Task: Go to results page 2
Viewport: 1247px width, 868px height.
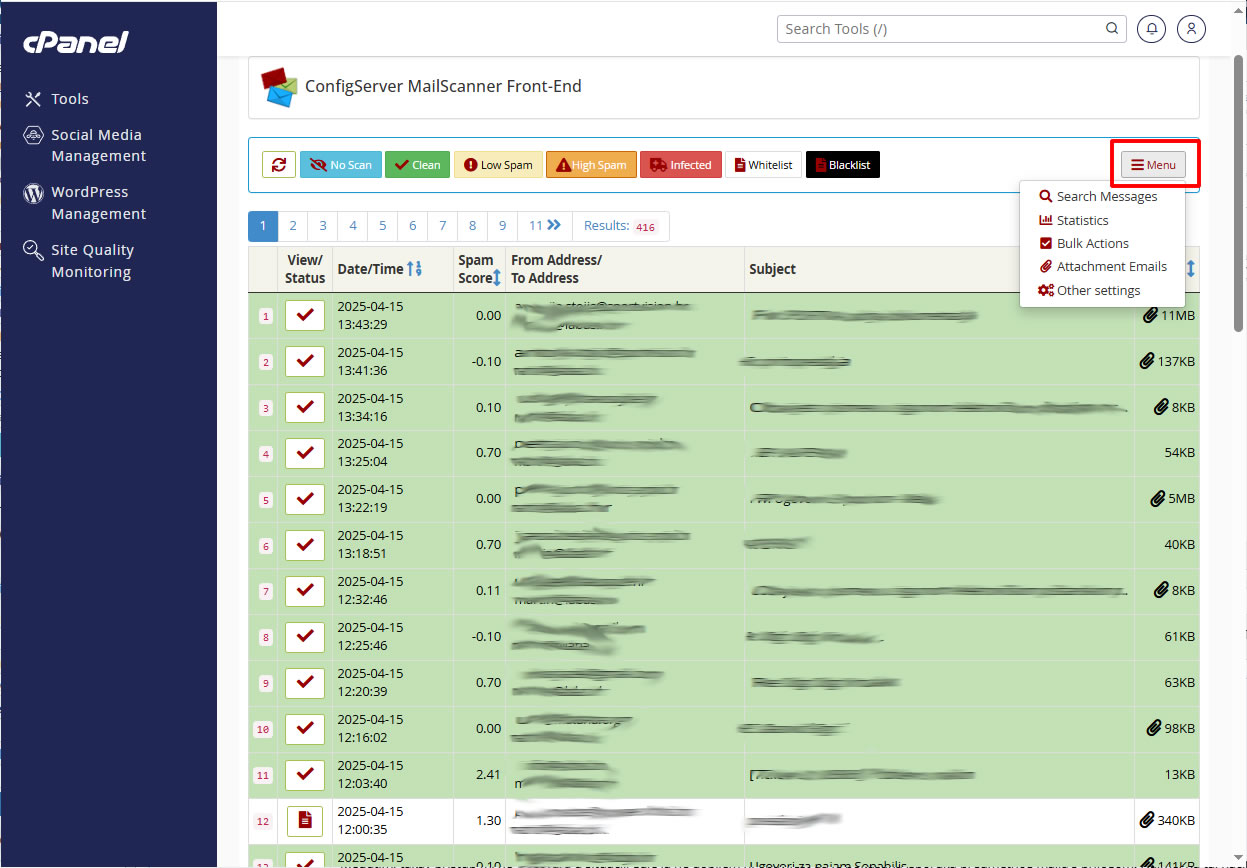Action: pos(293,226)
